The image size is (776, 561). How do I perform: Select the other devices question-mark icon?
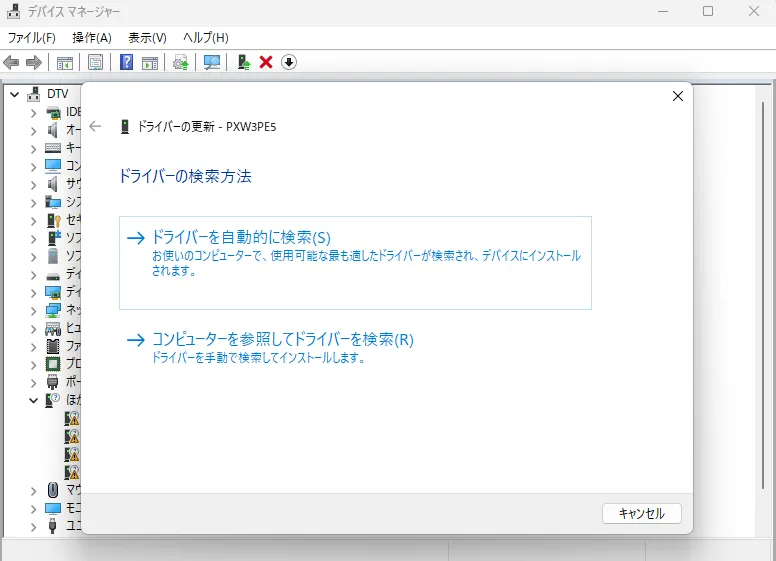point(52,400)
